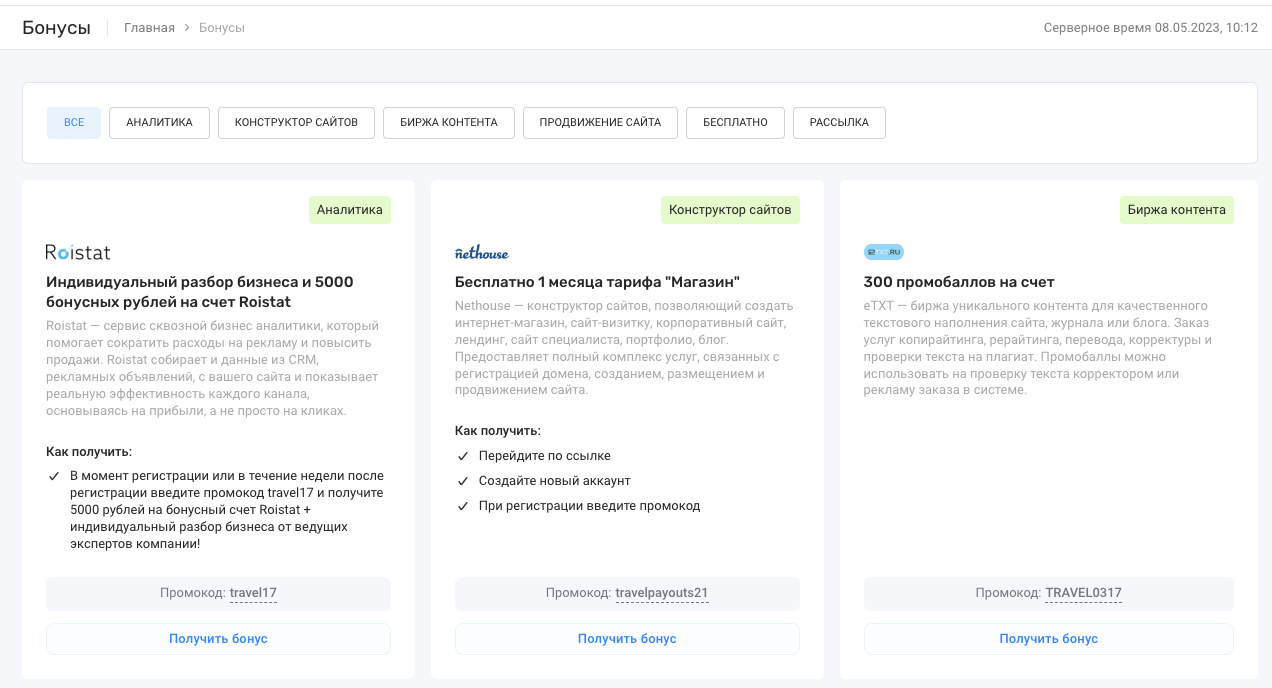The width and height of the screenshot is (1272, 688).
Task: Click the Бонусы breadcrumb item
Action: [222, 28]
